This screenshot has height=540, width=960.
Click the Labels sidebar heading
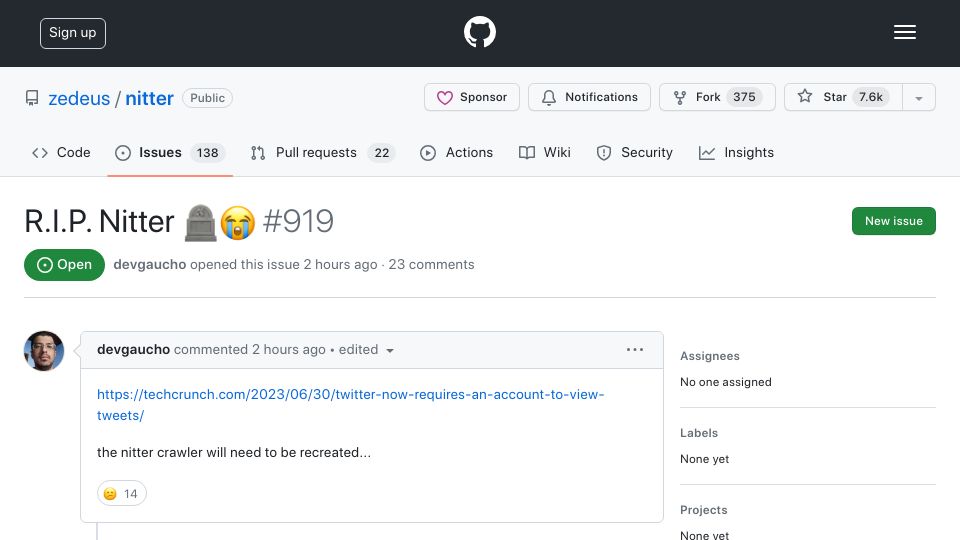coord(699,433)
